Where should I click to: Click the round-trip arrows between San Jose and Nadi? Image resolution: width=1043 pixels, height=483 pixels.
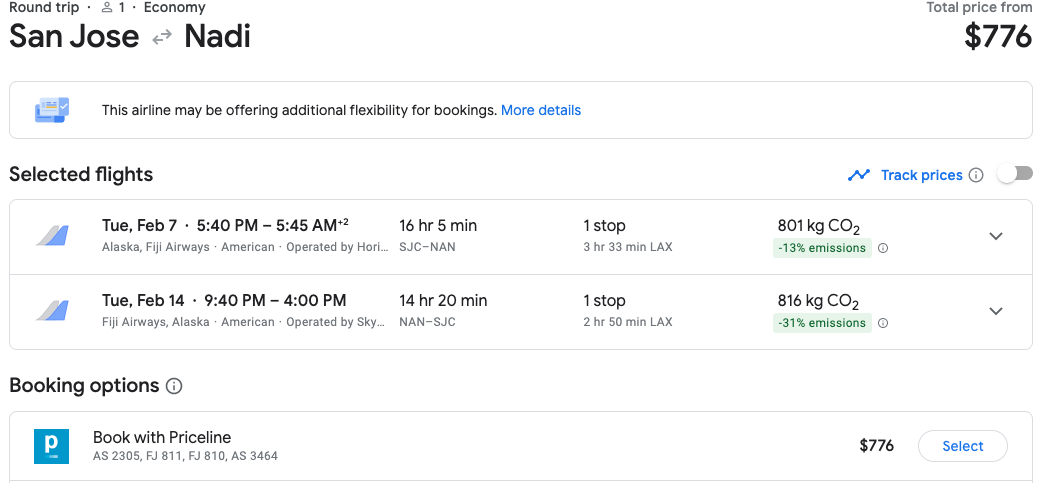click(x=162, y=38)
